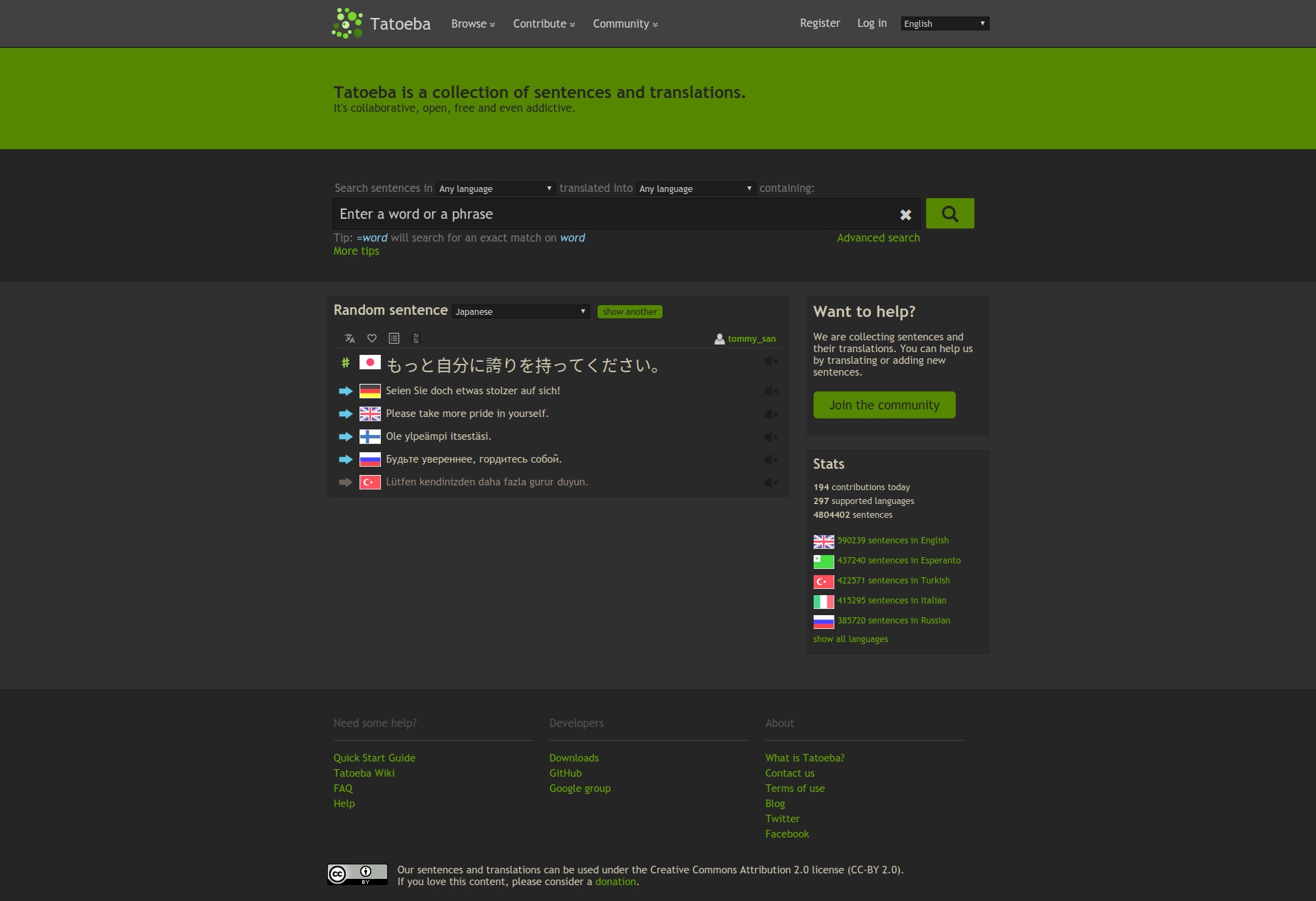1316x901 pixels.
Task: Open the 'translated into' language dropdown
Action: (x=696, y=188)
